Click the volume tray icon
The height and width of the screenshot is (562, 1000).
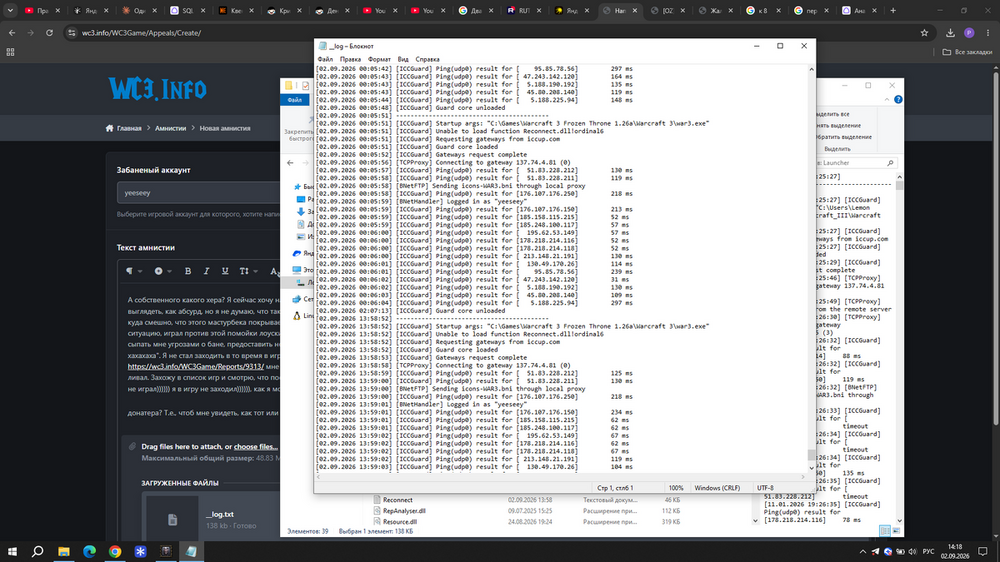tap(912, 552)
